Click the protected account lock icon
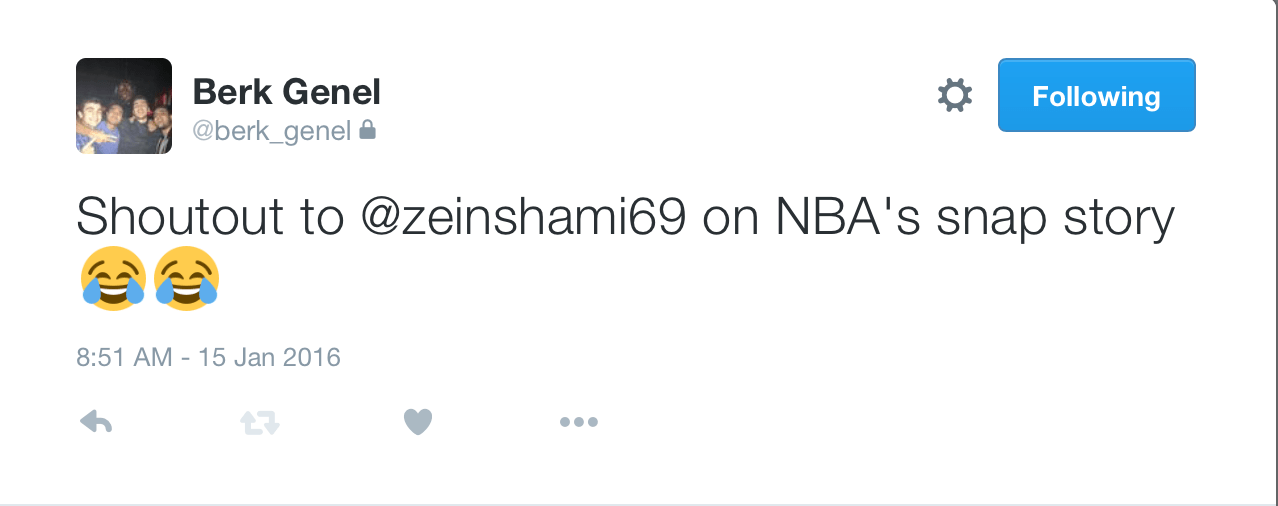The height and width of the screenshot is (506, 1278). 367,130
